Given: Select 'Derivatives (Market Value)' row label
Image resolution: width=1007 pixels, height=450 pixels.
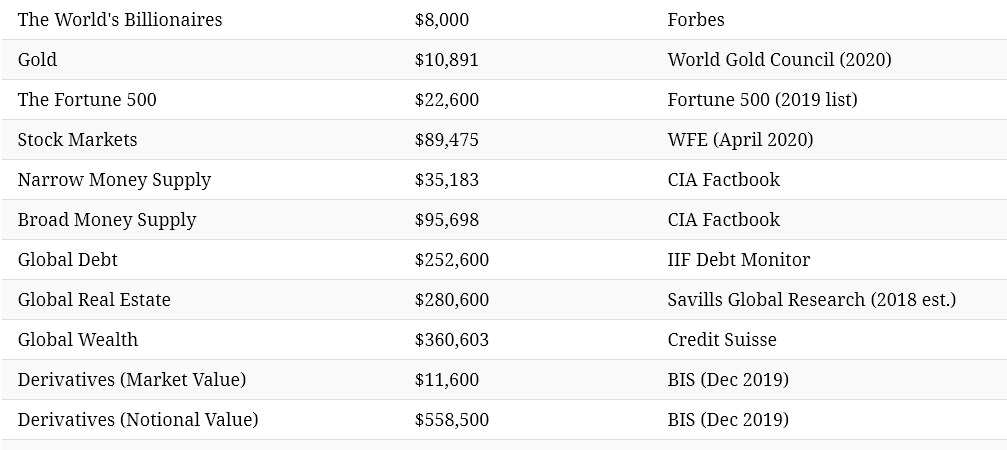Looking at the screenshot, I should coord(132,379).
